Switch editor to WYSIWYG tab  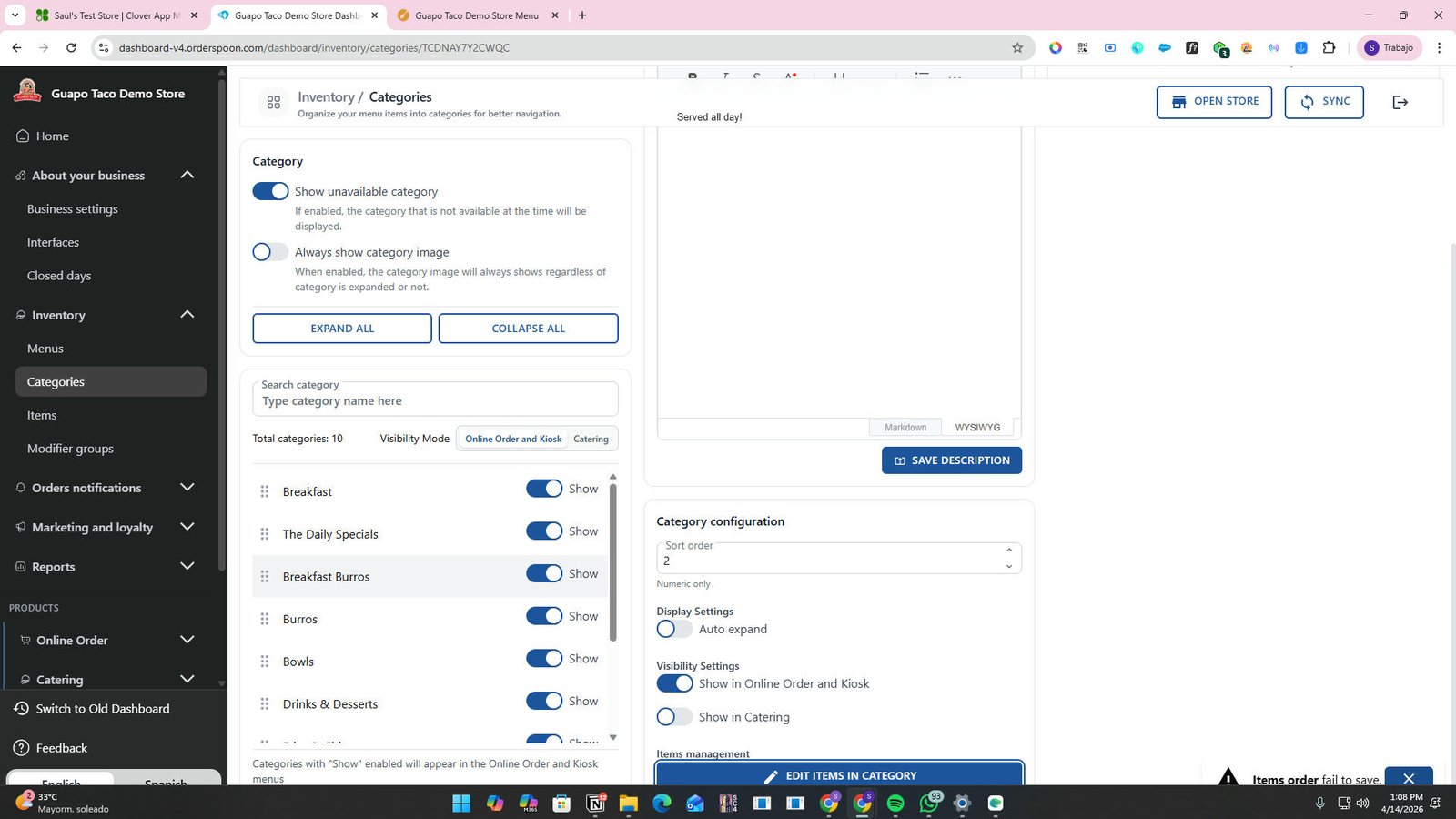(x=977, y=428)
